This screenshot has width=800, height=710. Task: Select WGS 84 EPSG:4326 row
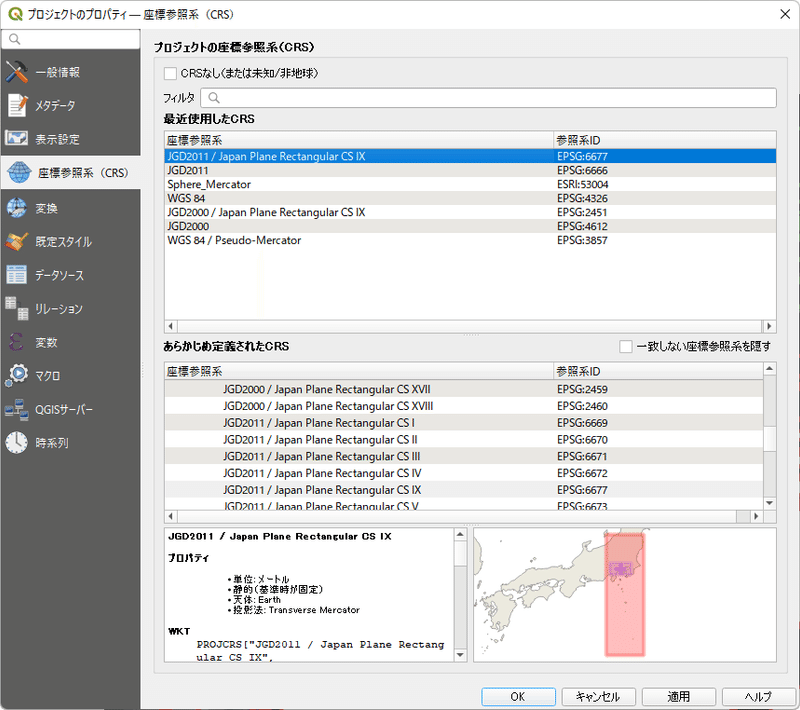point(470,198)
